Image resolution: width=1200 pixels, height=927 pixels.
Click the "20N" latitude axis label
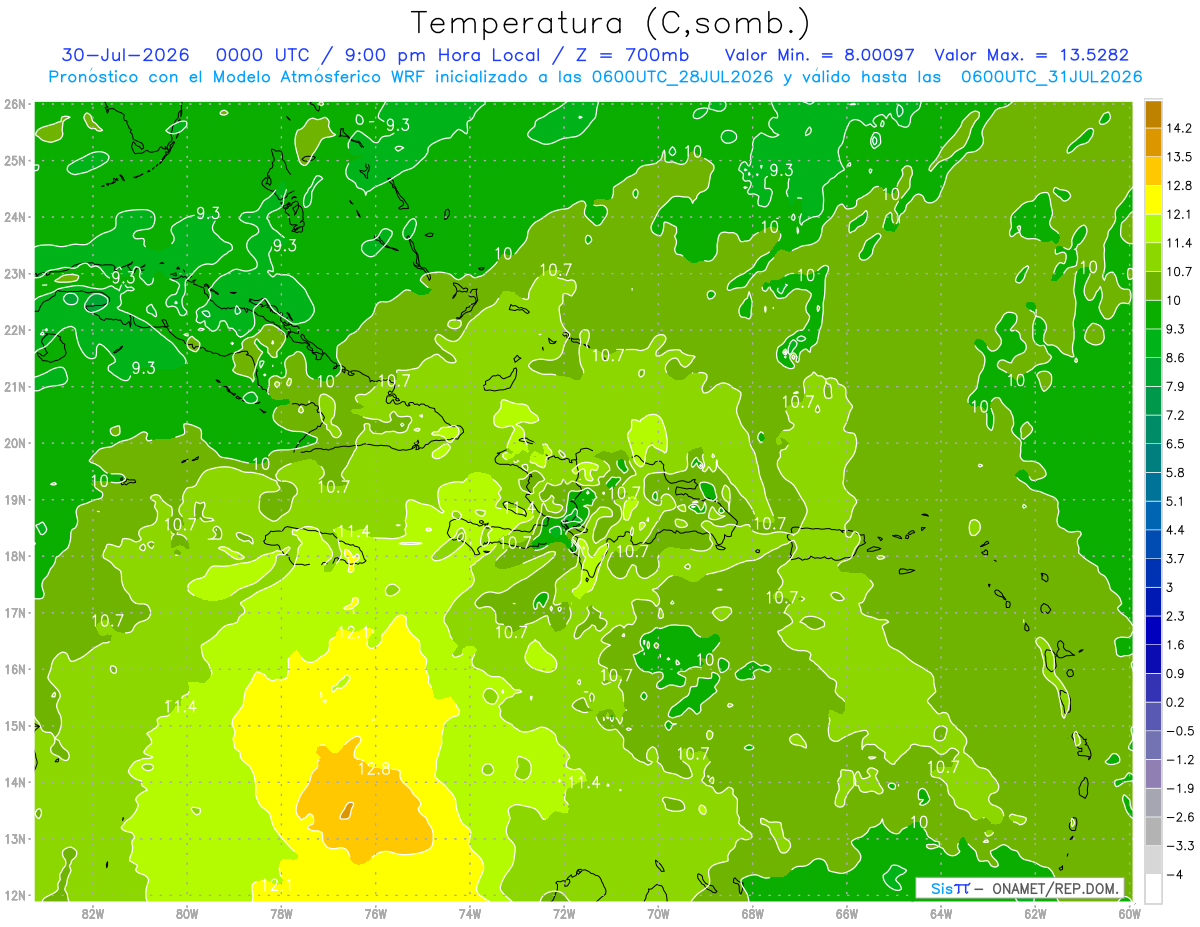[15, 443]
